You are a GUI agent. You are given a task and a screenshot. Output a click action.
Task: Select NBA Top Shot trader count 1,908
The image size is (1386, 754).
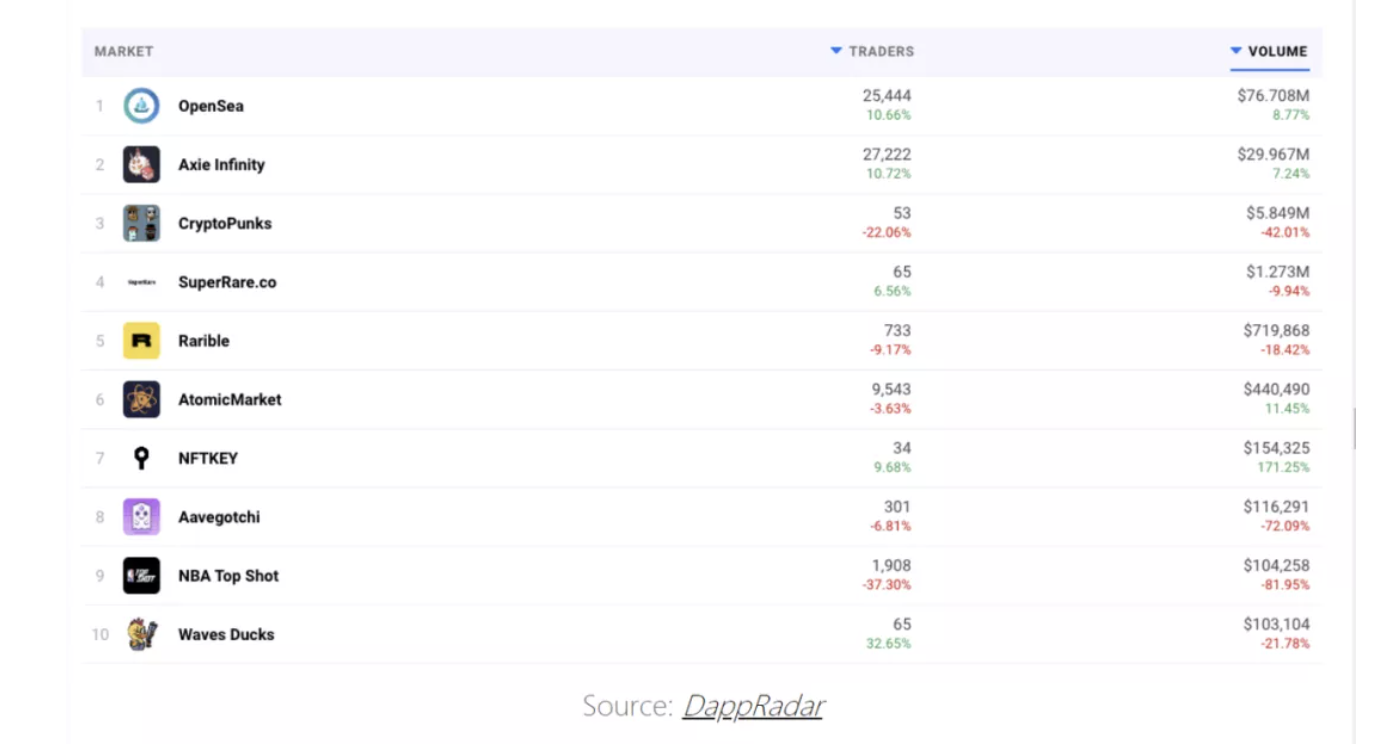(x=892, y=566)
